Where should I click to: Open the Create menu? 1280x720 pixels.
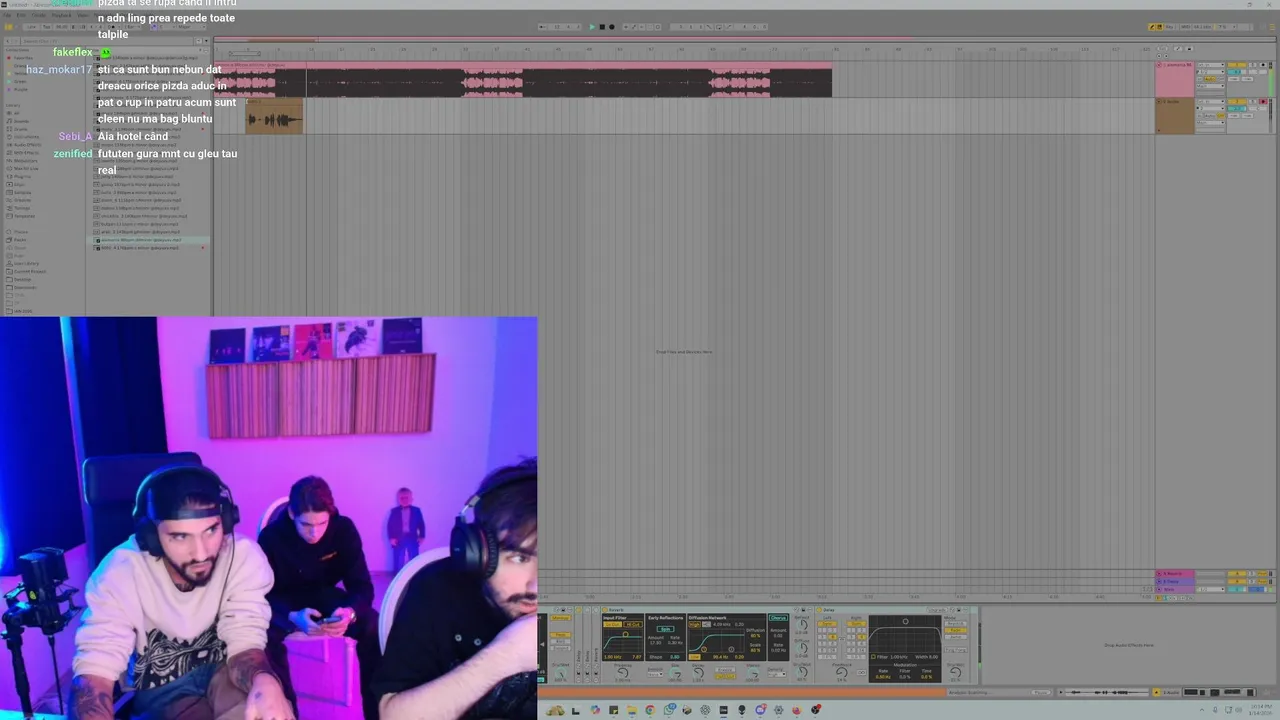coord(39,15)
